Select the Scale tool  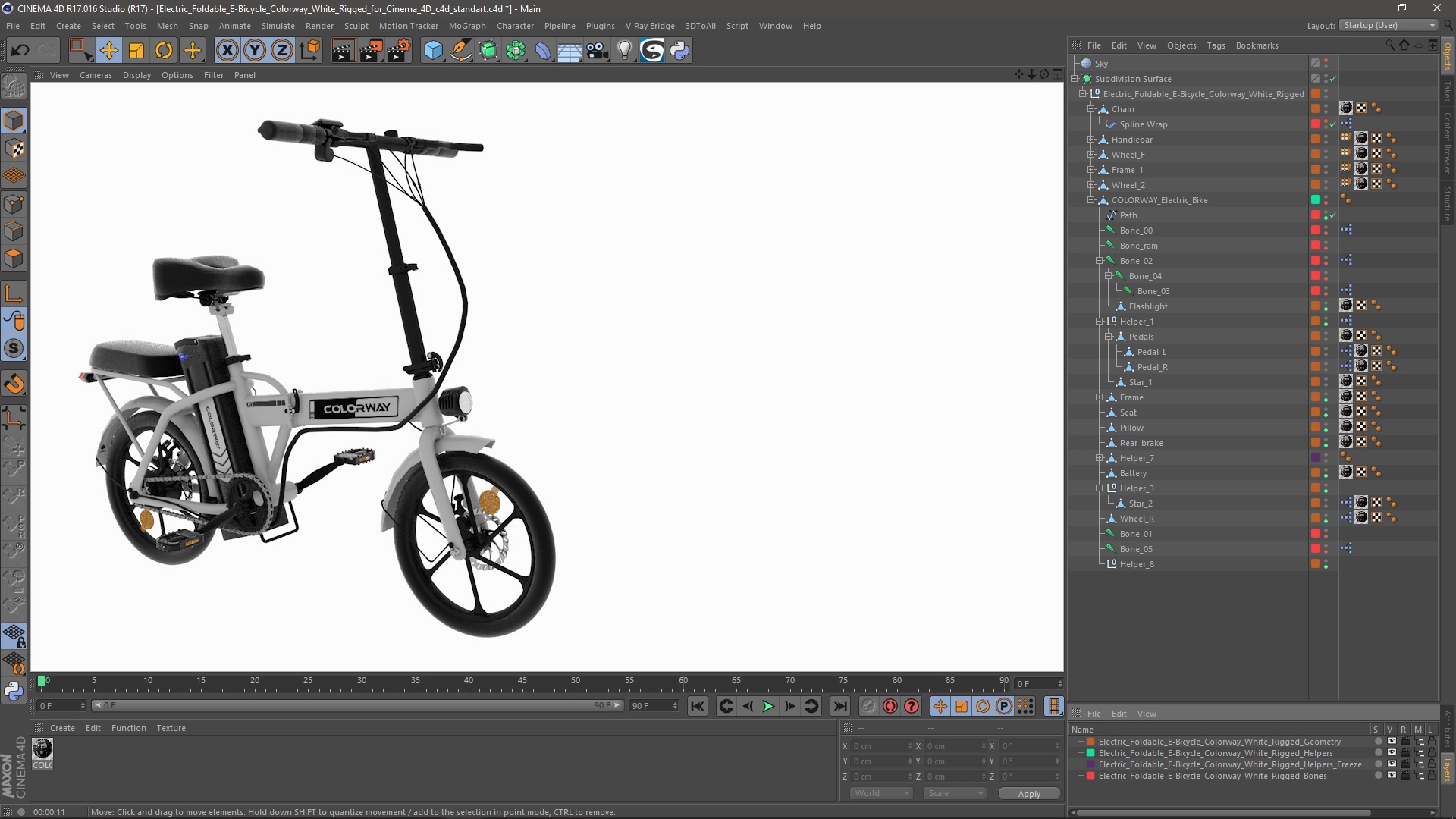pos(136,50)
